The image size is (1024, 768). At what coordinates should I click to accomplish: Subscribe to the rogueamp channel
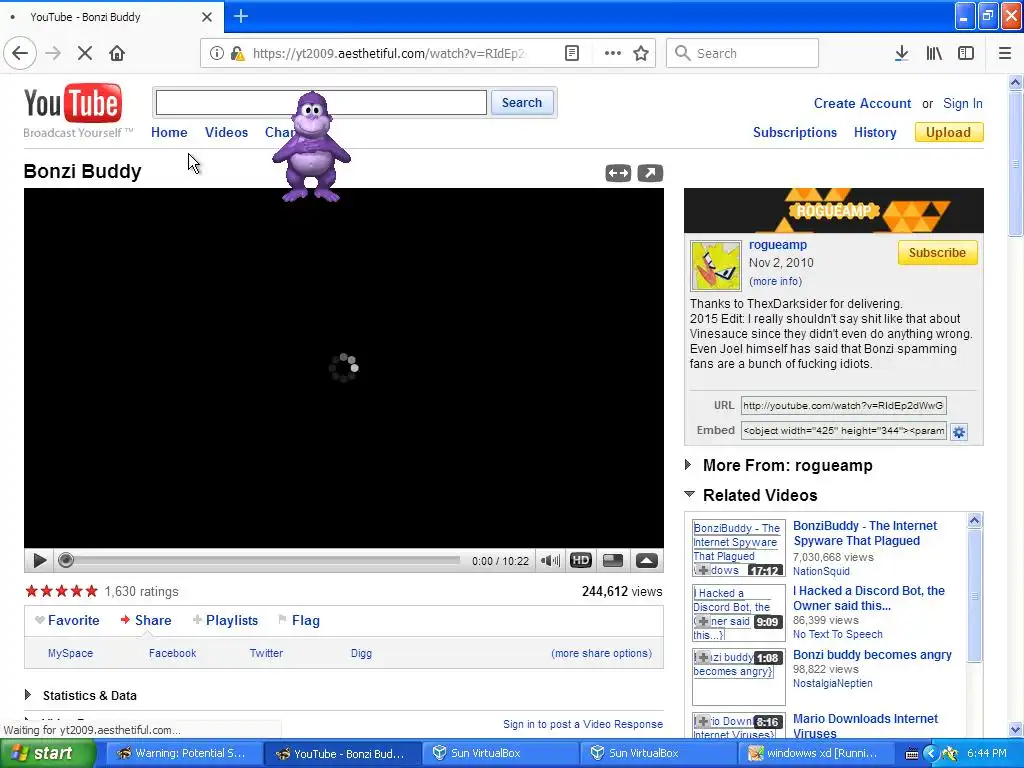click(937, 253)
